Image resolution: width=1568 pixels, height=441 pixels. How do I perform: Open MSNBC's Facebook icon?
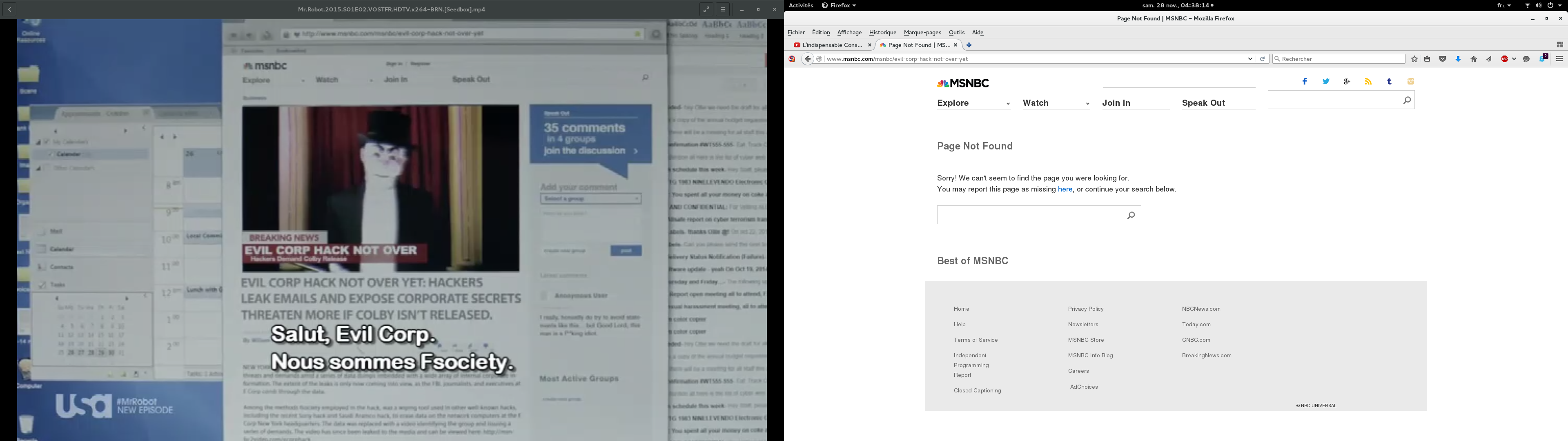tap(1305, 82)
